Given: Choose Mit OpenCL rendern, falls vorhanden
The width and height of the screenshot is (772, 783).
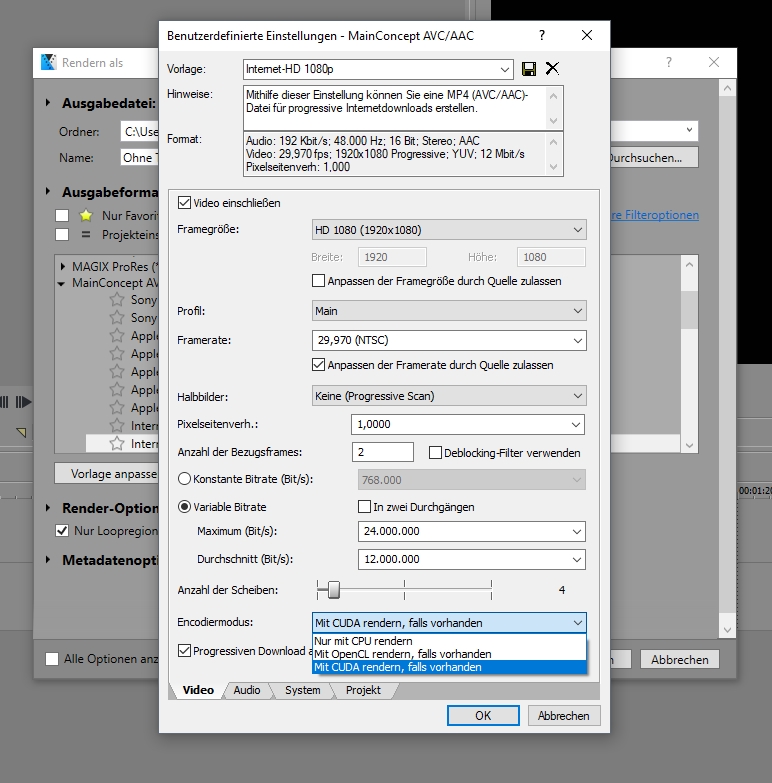Looking at the screenshot, I should [449, 654].
